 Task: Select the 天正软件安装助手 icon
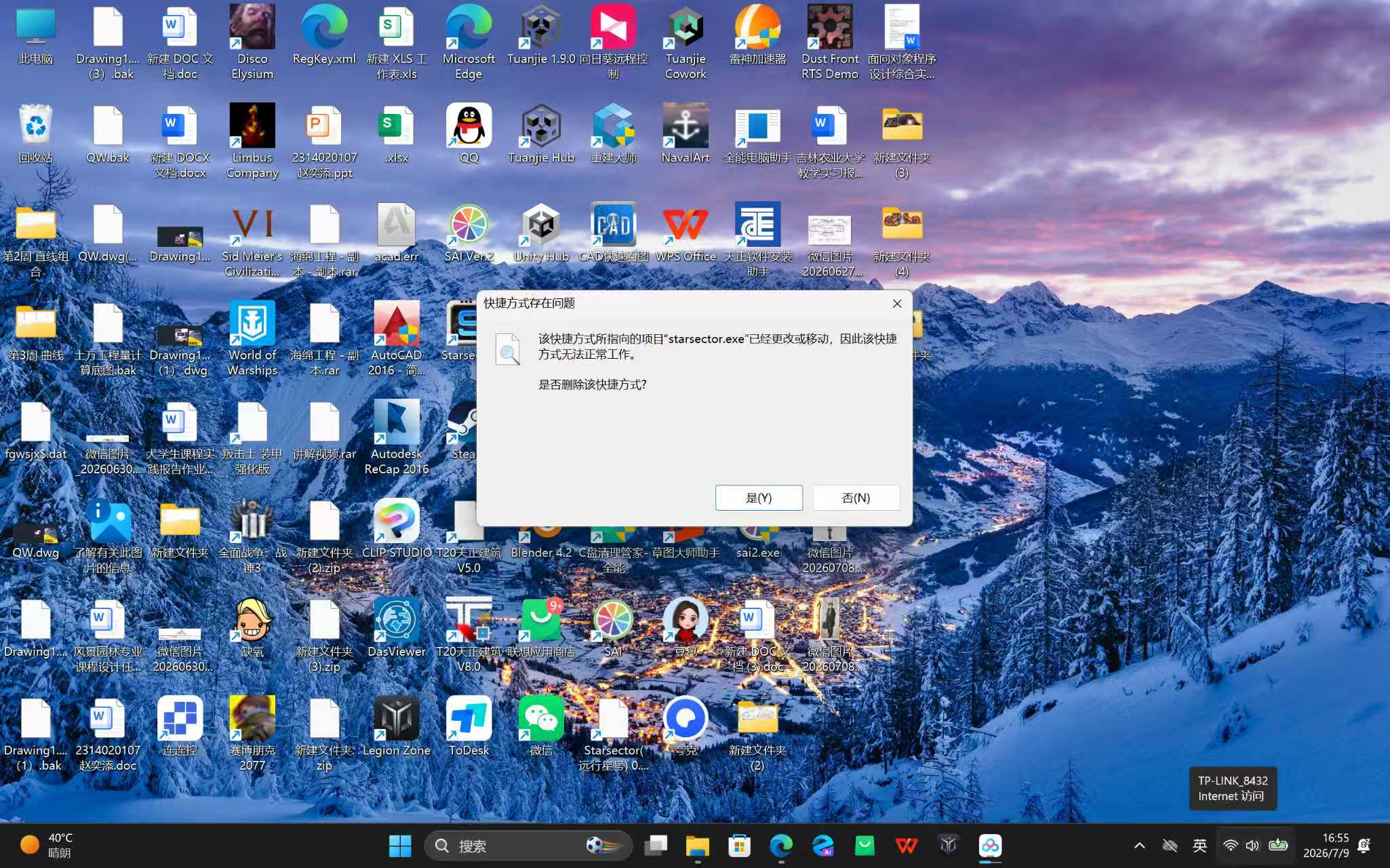click(x=757, y=240)
